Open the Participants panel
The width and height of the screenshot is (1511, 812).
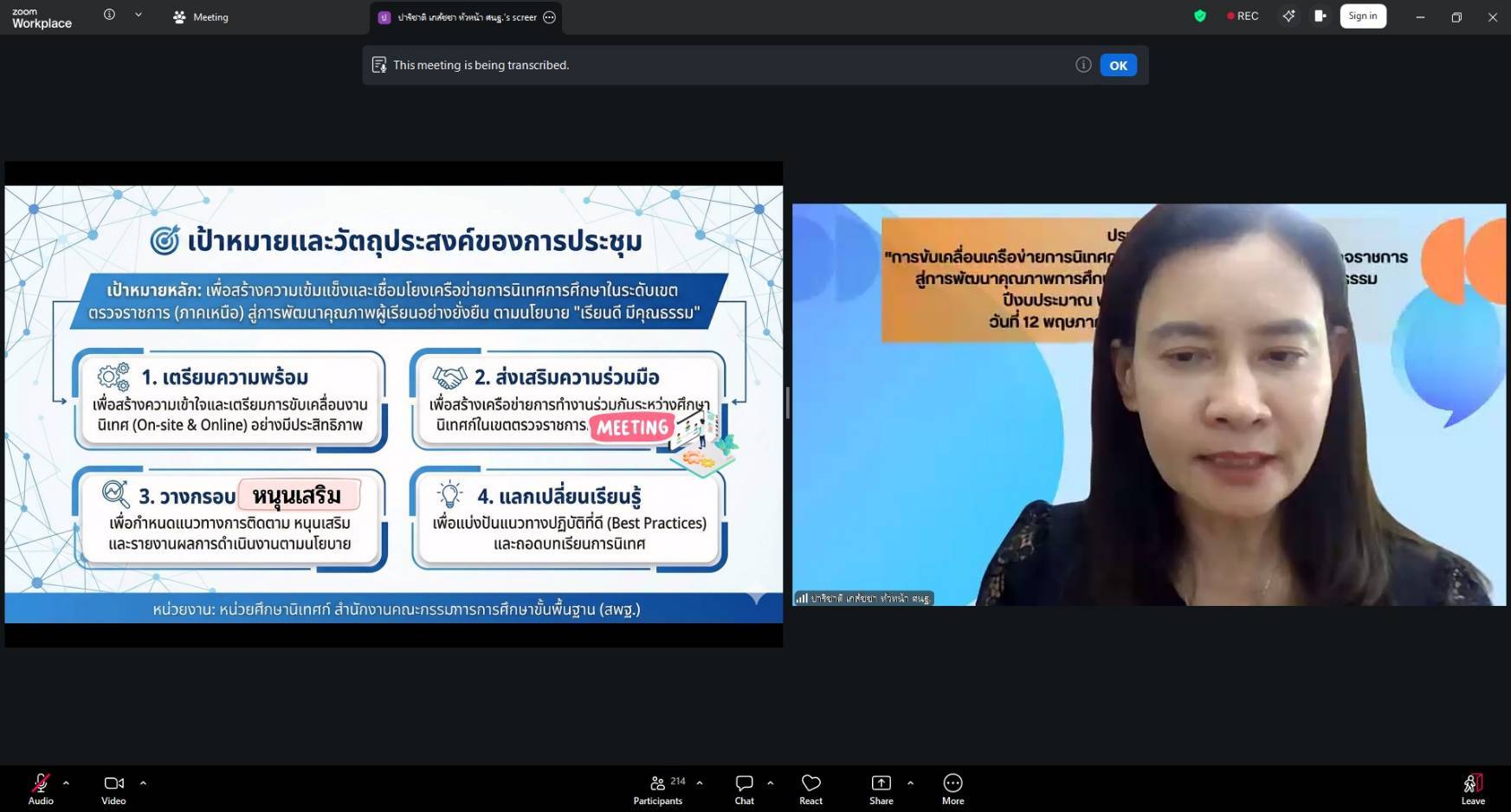pos(658,789)
